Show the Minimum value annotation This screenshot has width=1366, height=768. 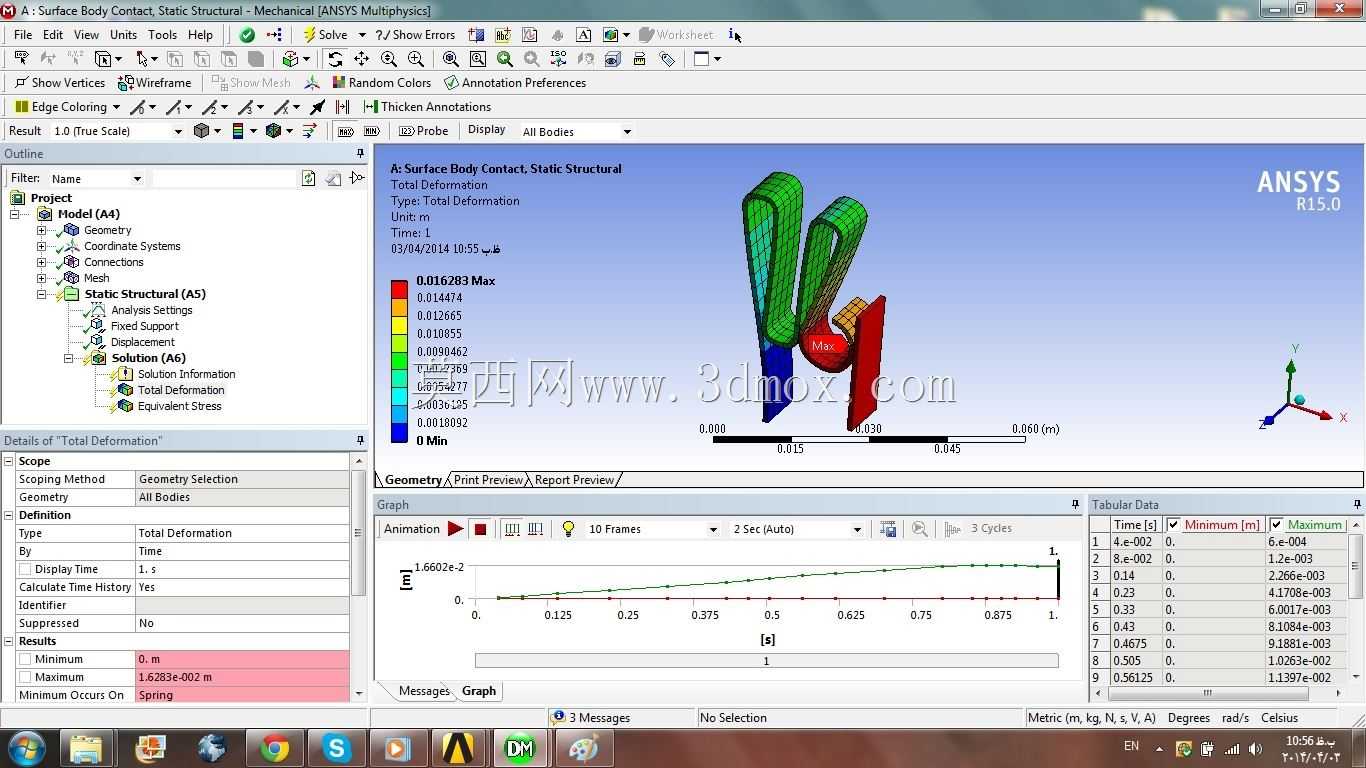pos(372,131)
